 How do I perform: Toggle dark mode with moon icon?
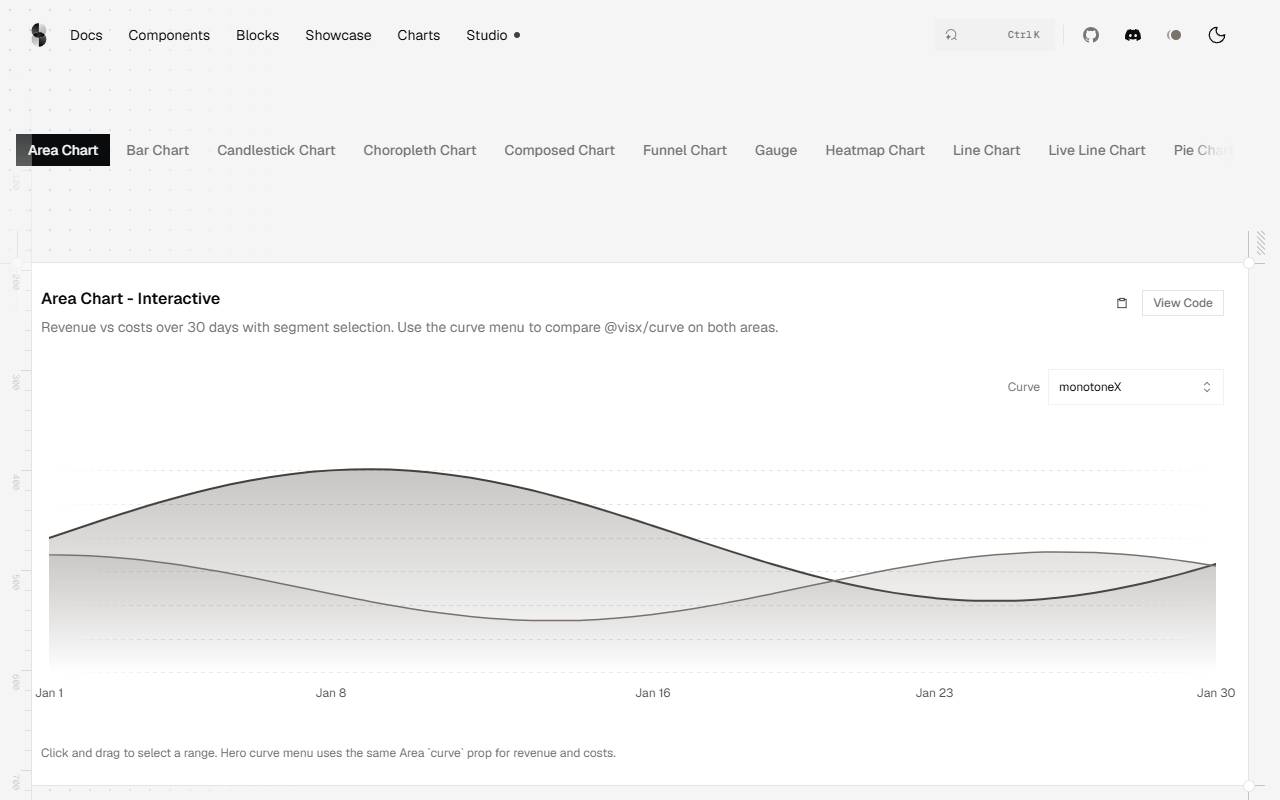tap(1217, 35)
